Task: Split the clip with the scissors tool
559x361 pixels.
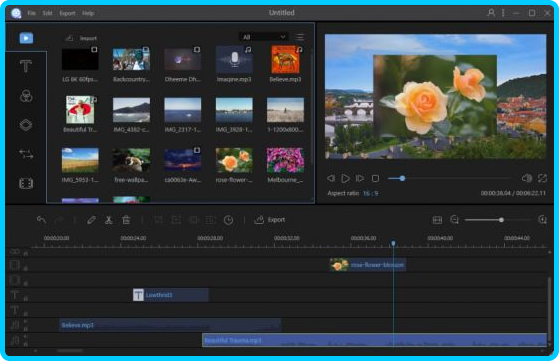Action: pos(109,220)
